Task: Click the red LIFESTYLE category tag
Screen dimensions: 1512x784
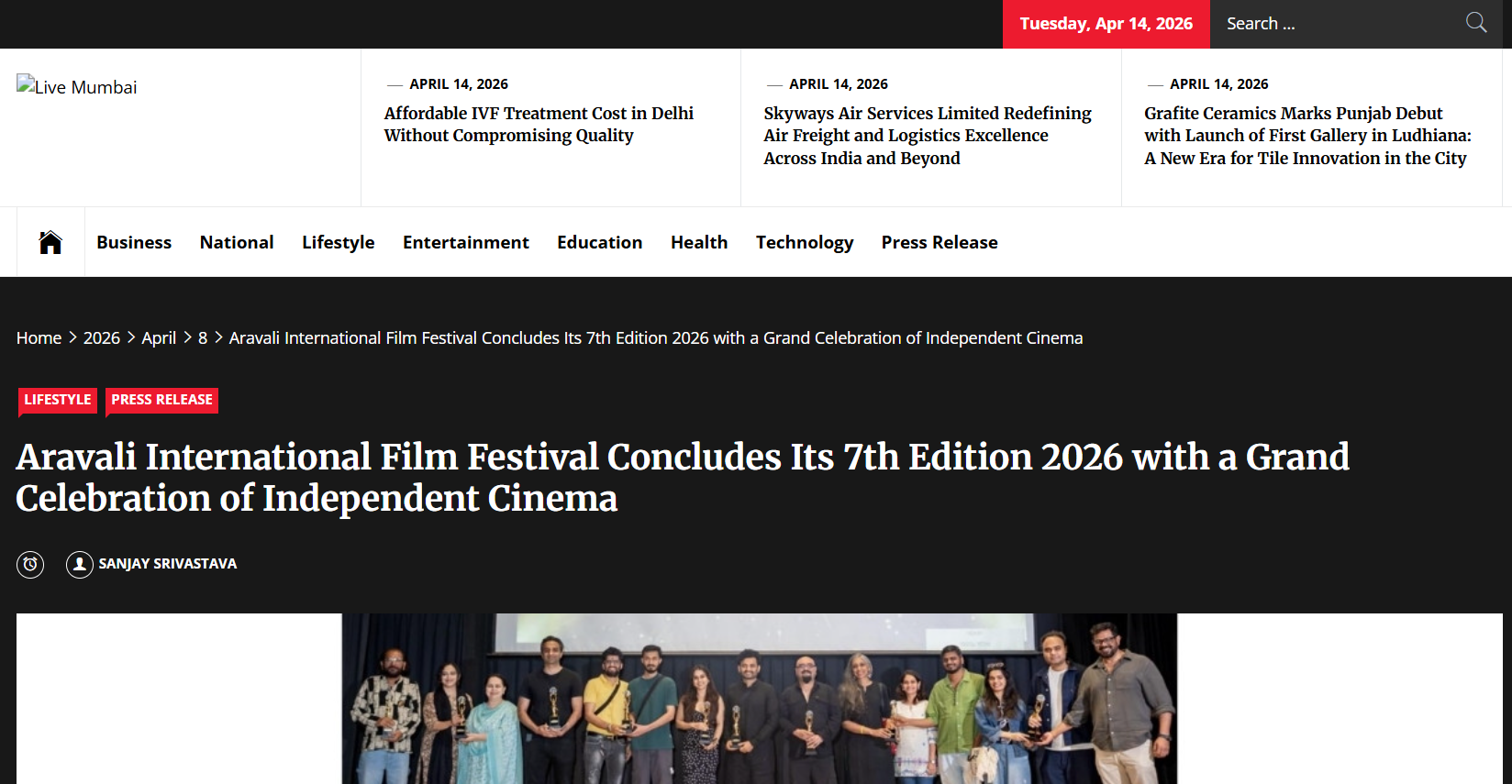Action: (58, 400)
